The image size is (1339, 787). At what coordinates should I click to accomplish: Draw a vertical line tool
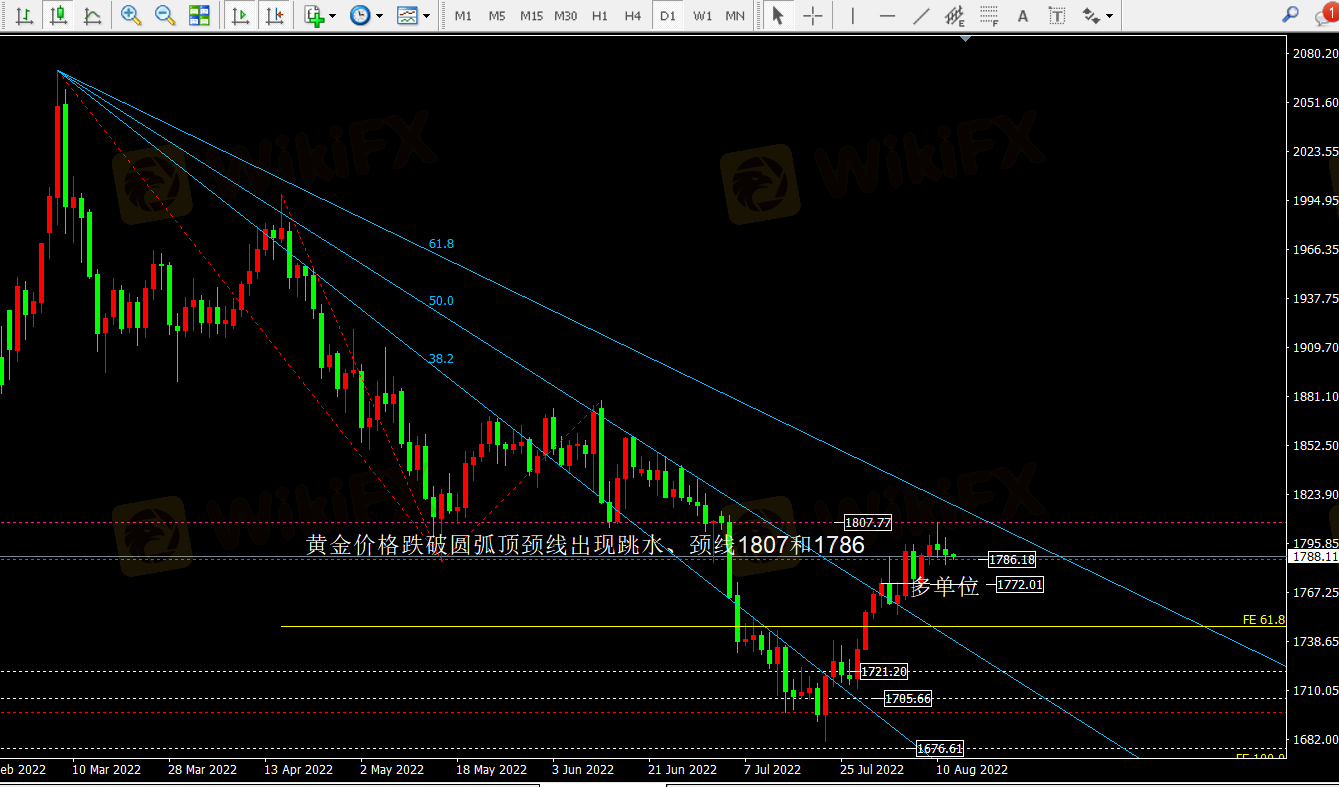(852, 15)
